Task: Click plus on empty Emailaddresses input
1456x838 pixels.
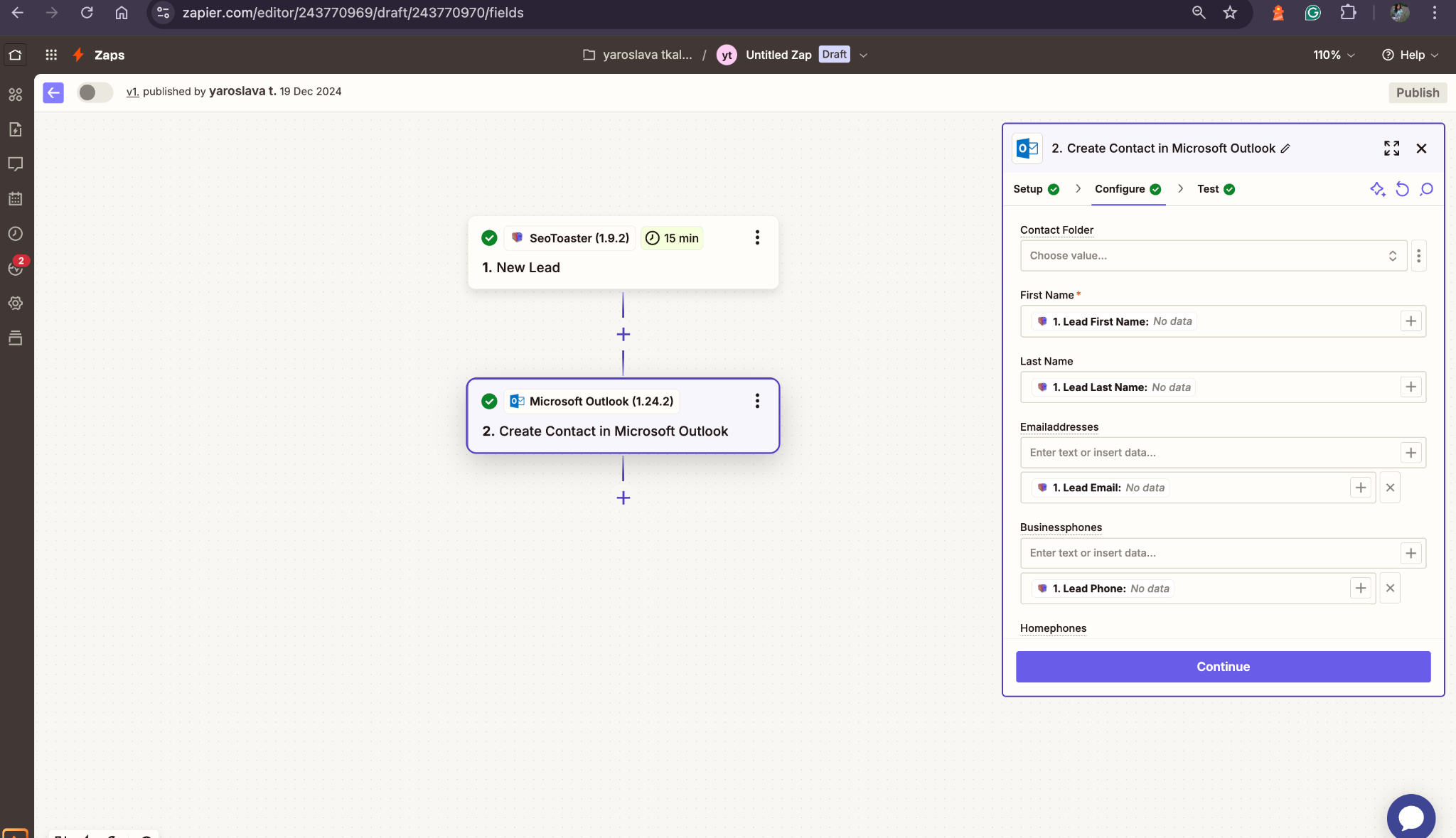Action: click(1410, 453)
